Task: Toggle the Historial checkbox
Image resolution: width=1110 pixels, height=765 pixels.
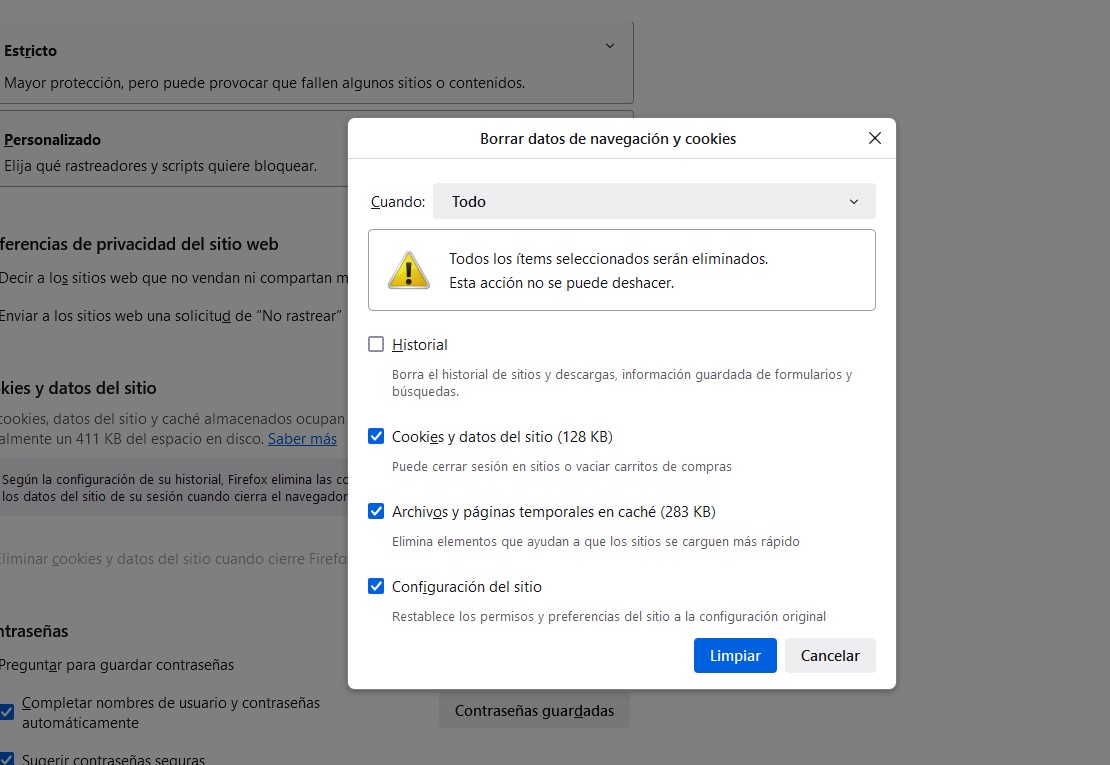Action: (376, 344)
